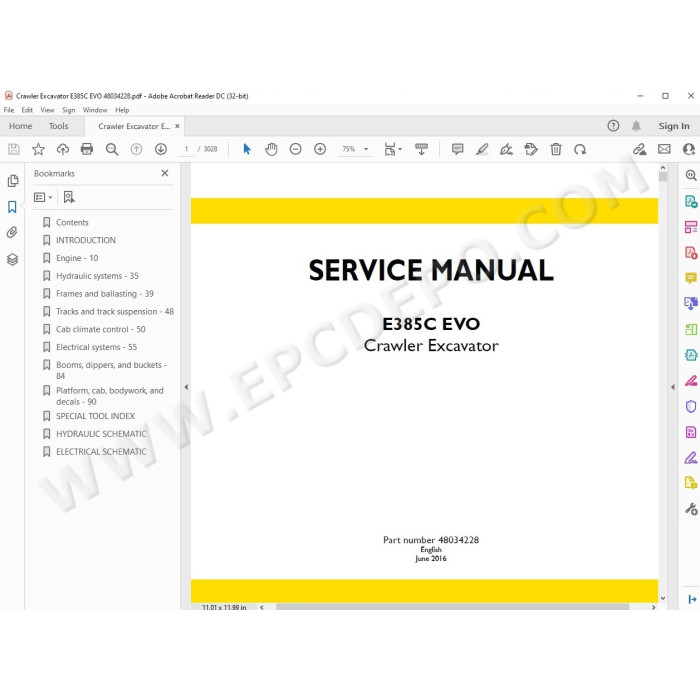The height and width of the screenshot is (700, 700).
Task: Jump to Frames and ballasting - 39
Action: point(104,294)
